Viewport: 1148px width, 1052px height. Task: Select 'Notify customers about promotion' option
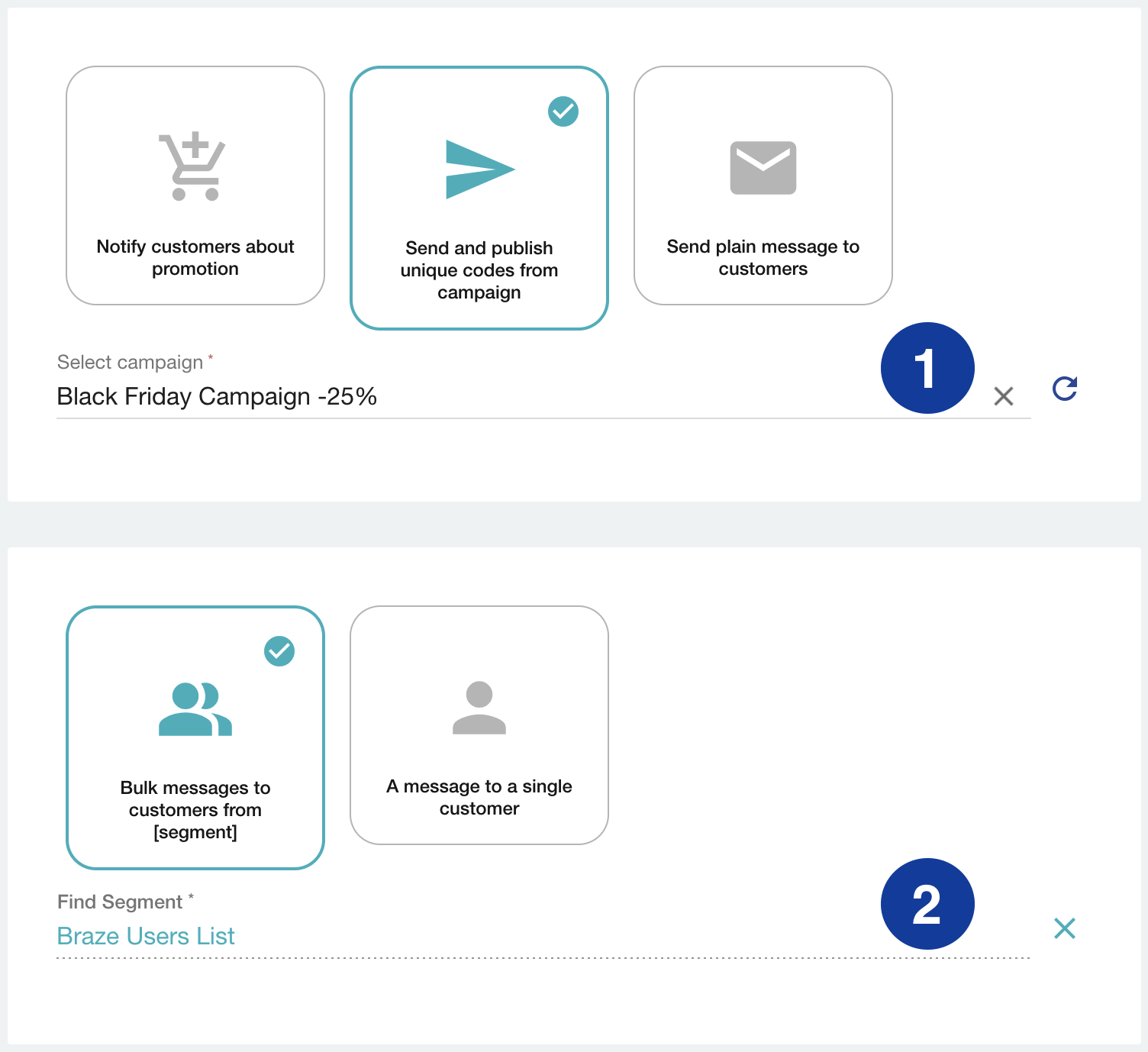coord(195,257)
